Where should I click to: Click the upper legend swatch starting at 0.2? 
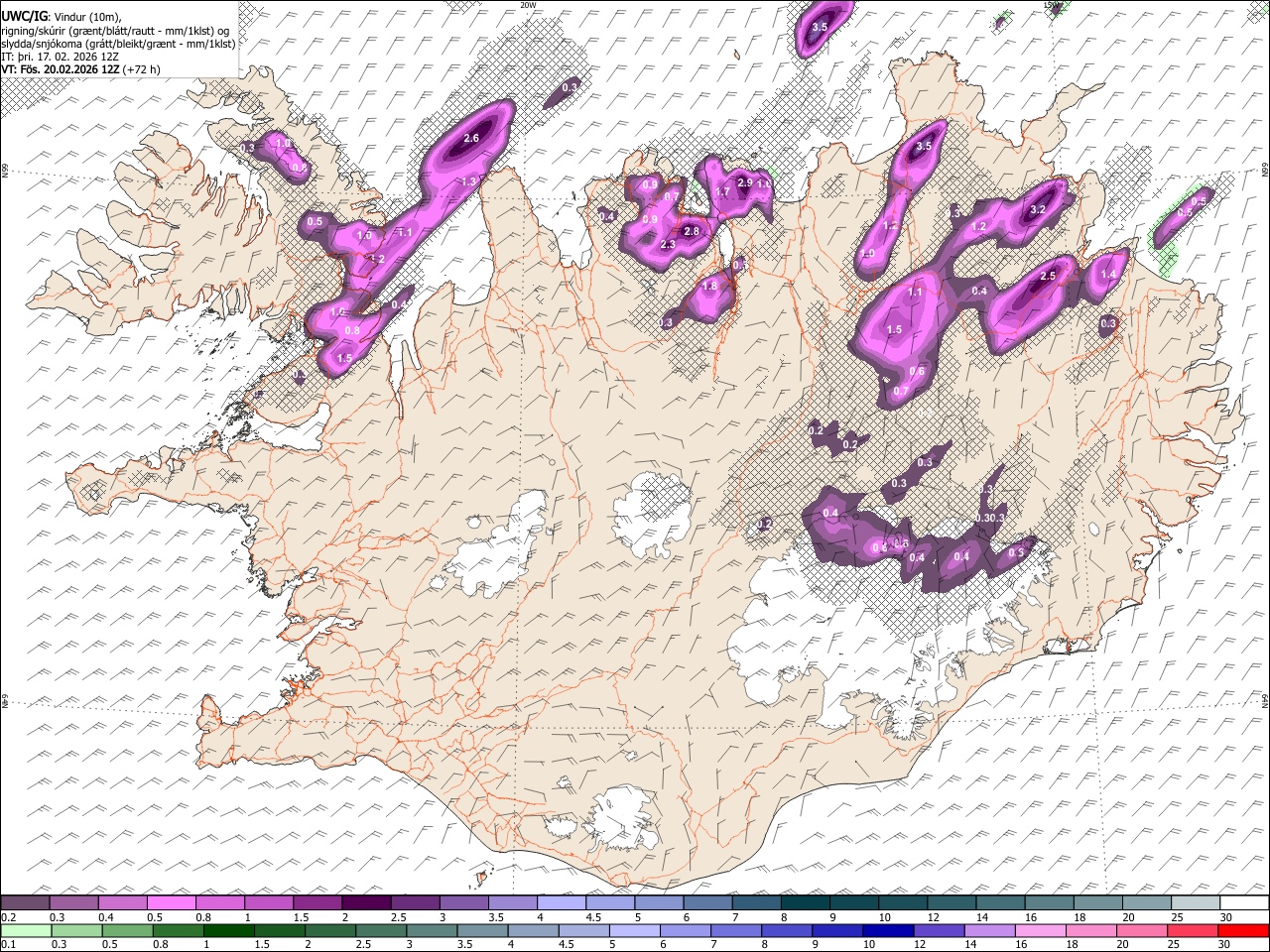(x=26, y=903)
